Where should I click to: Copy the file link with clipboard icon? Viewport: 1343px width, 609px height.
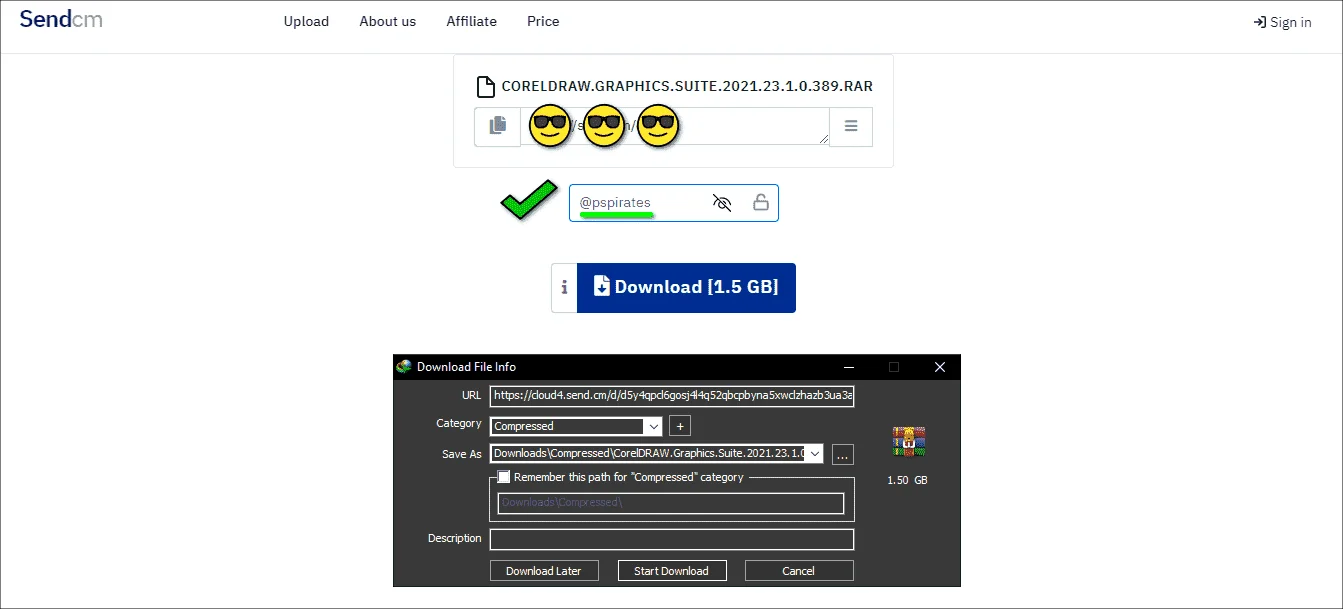click(x=497, y=127)
